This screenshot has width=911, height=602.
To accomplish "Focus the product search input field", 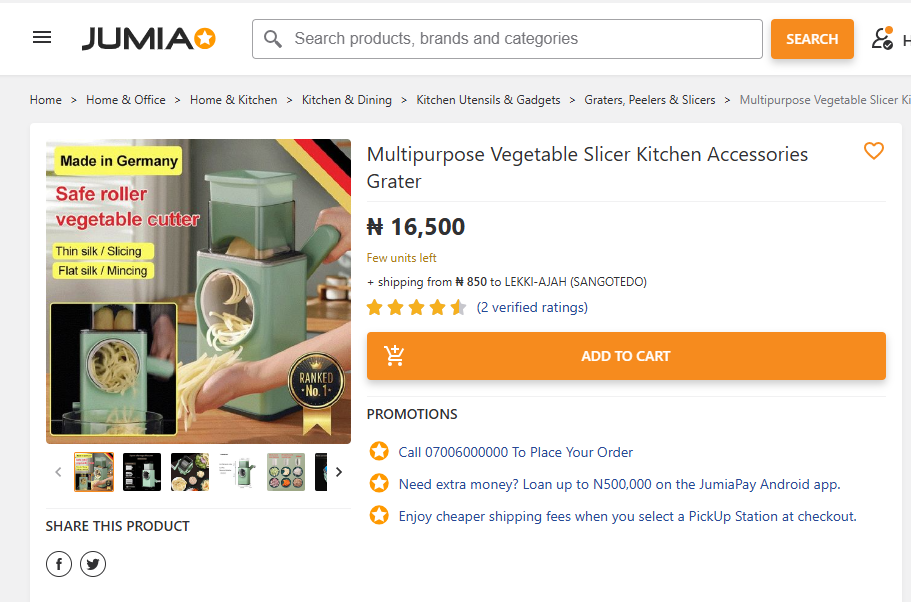I will [520, 39].
